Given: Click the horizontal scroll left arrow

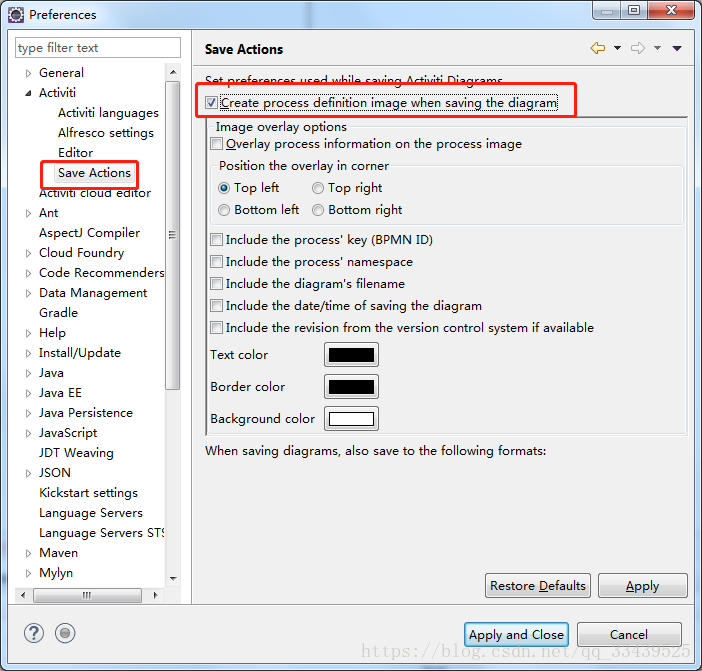Looking at the screenshot, I should click(x=23, y=595).
